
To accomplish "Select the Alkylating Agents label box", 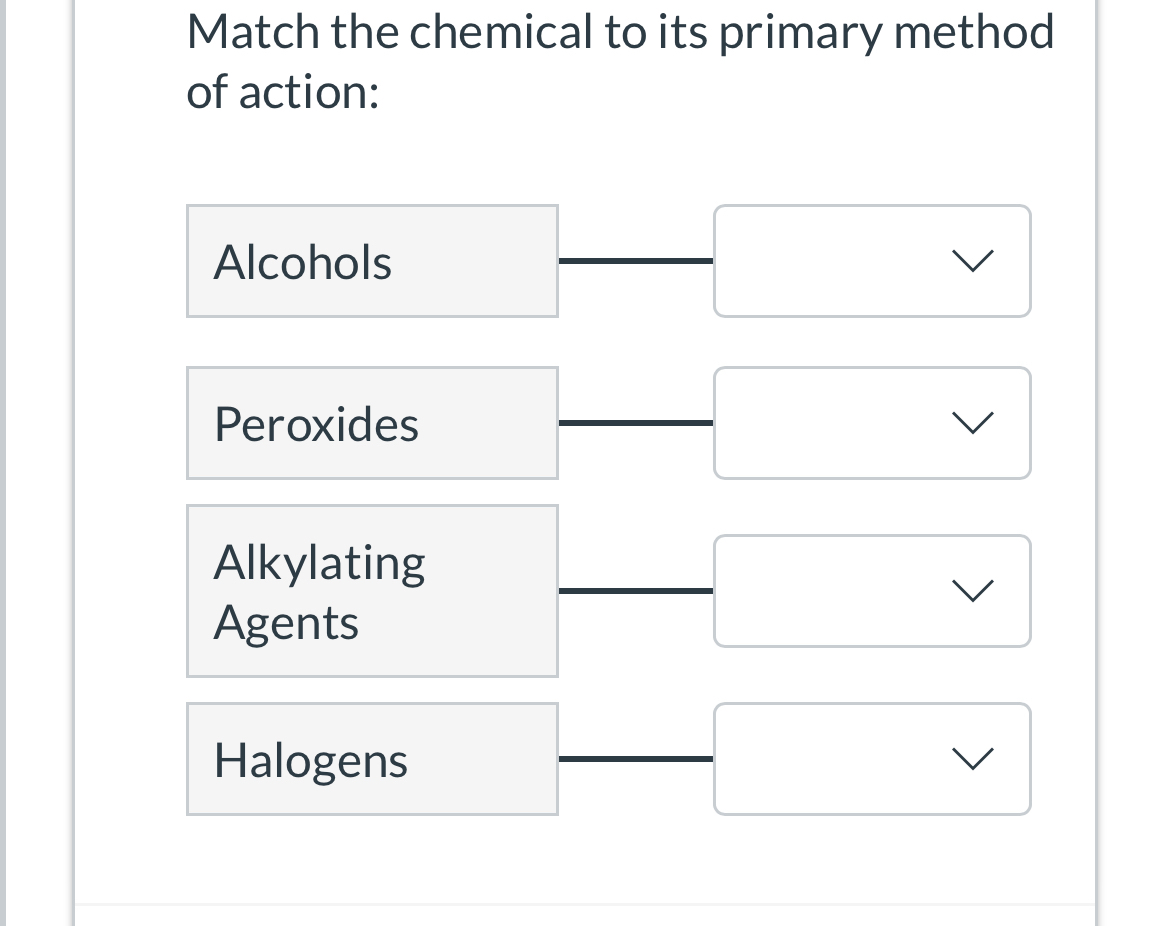I will coord(372,590).
